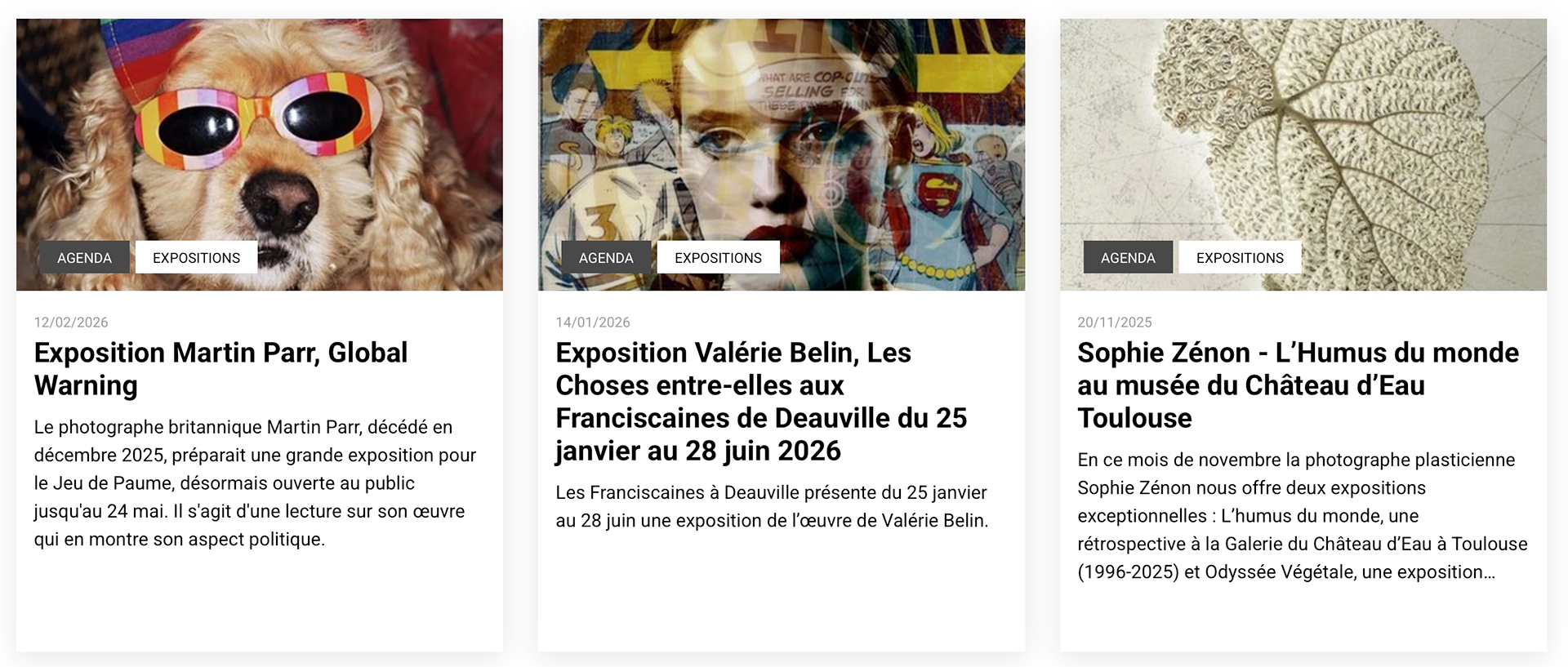
Task: Click the Franciscaines à Deauville excerpt text
Action: click(x=772, y=506)
